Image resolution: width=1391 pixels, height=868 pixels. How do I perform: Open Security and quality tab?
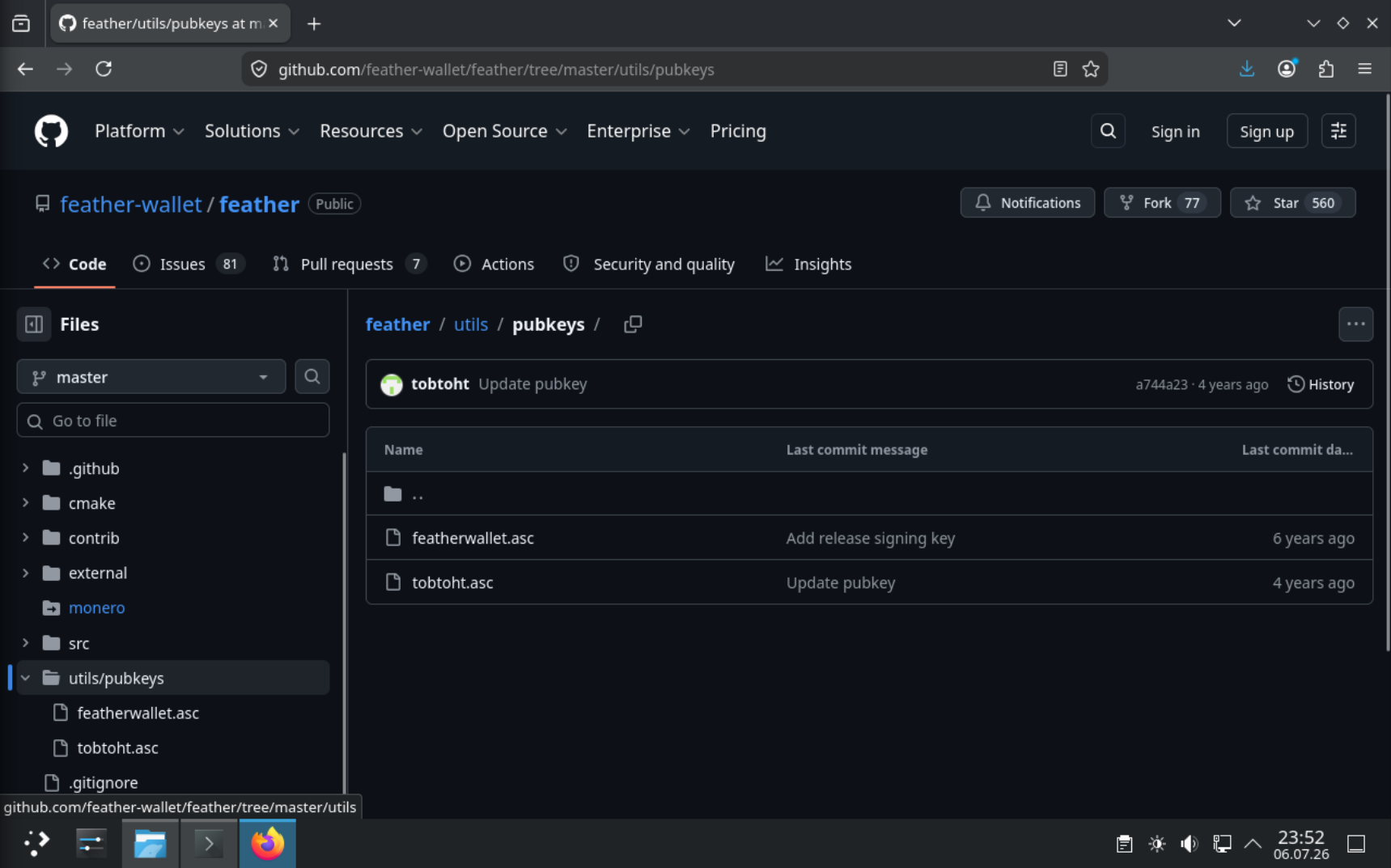click(x=649, y=265)
